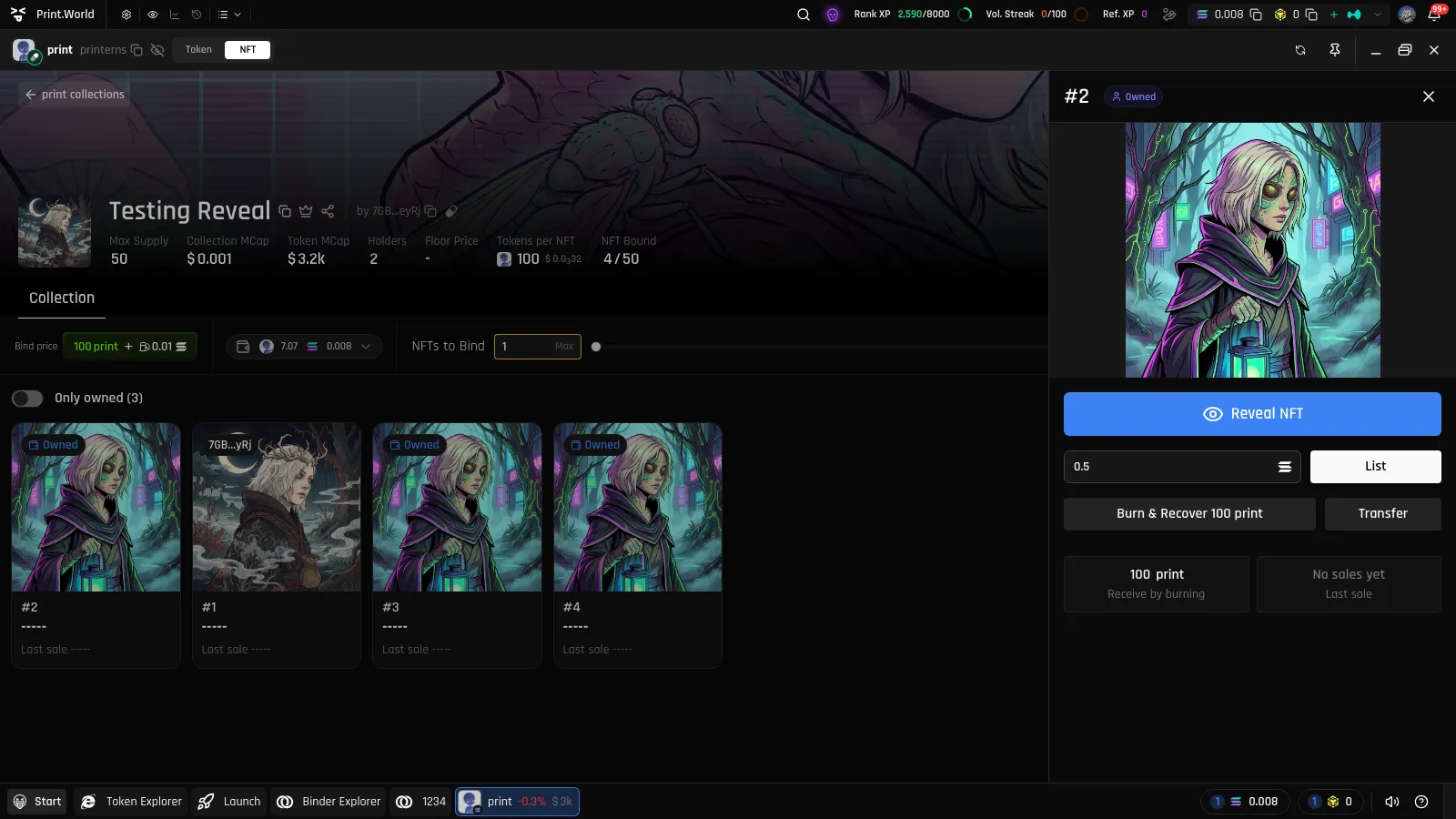Click the refresh icon in window header
Image resolution: width=1456 pixels, height=819 pixels.
pos(1300,50)
